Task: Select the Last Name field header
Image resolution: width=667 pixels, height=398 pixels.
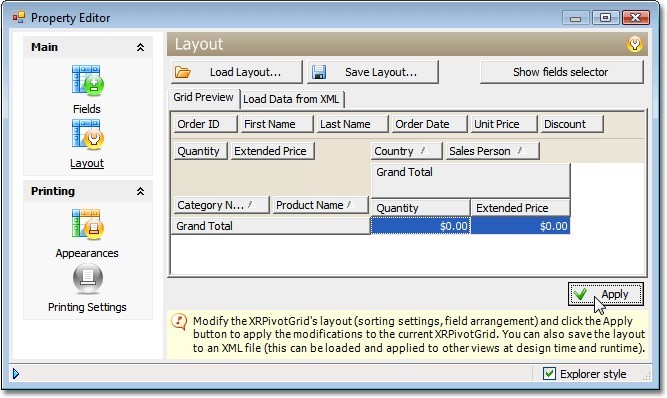Action: (x=352, y=124)
